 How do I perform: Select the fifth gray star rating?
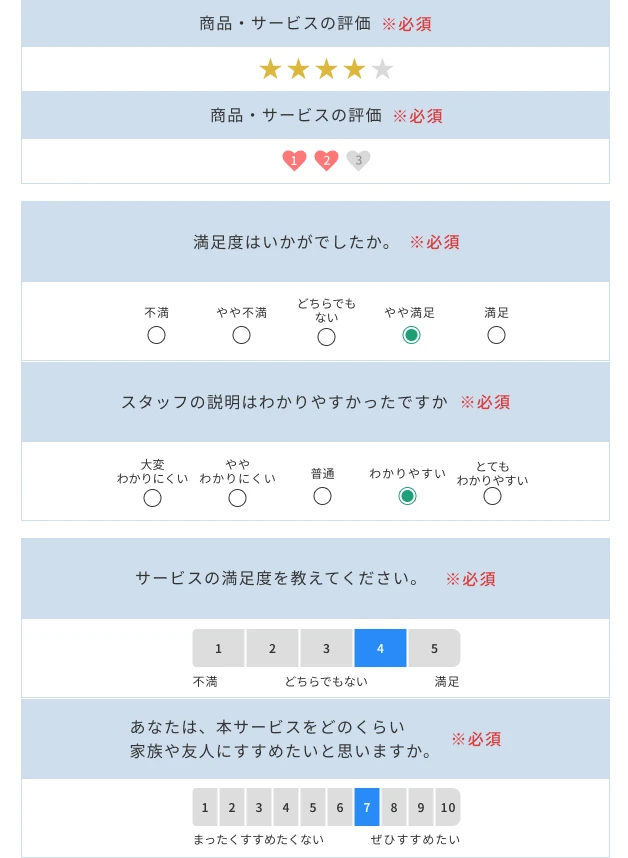[384, 69]
